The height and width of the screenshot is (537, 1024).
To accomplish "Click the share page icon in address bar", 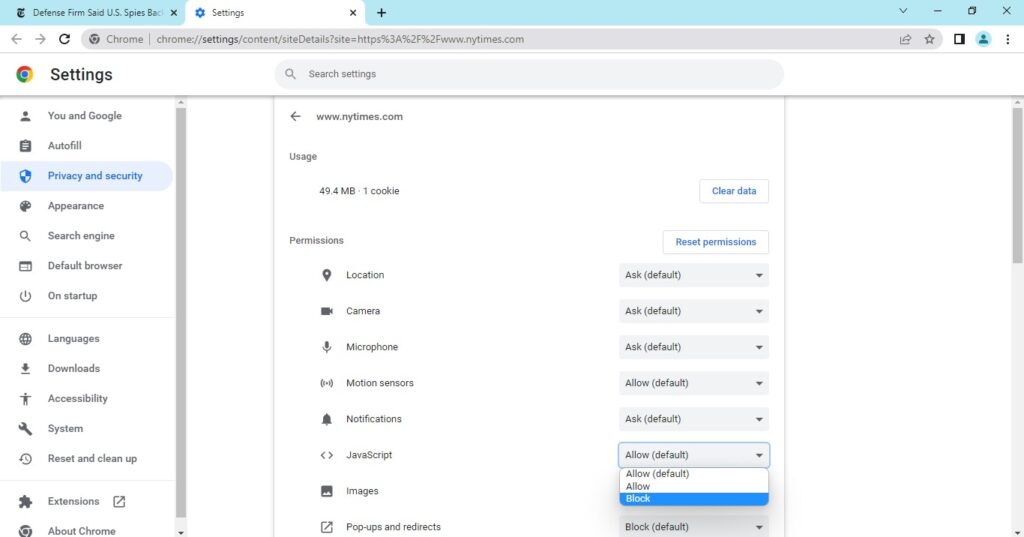I will [905, 39].
